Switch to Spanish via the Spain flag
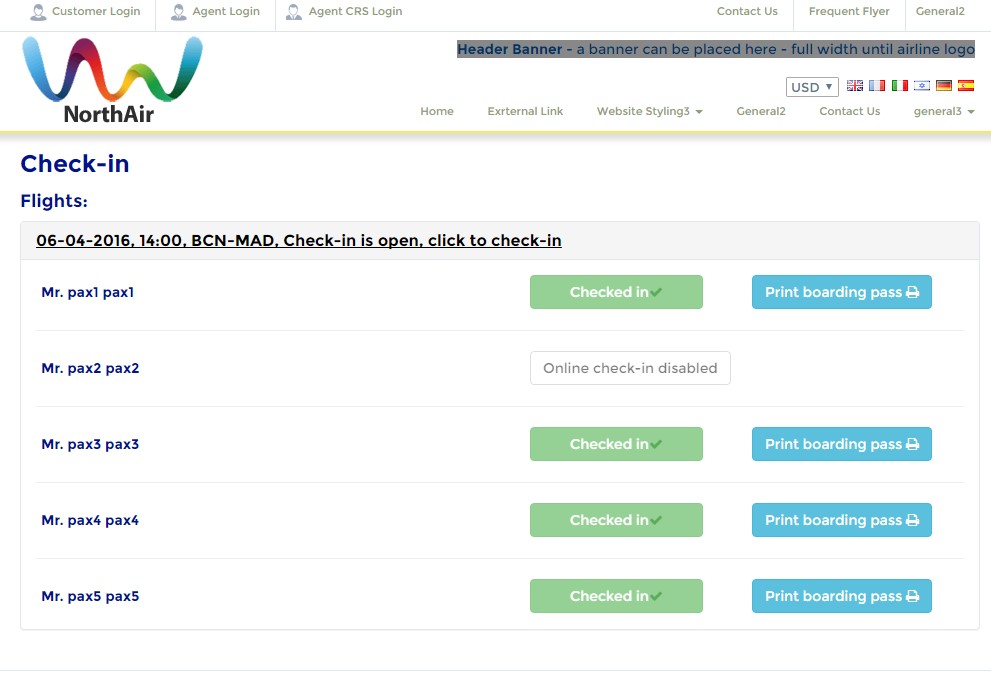The image size is (991, 678). 966,85
